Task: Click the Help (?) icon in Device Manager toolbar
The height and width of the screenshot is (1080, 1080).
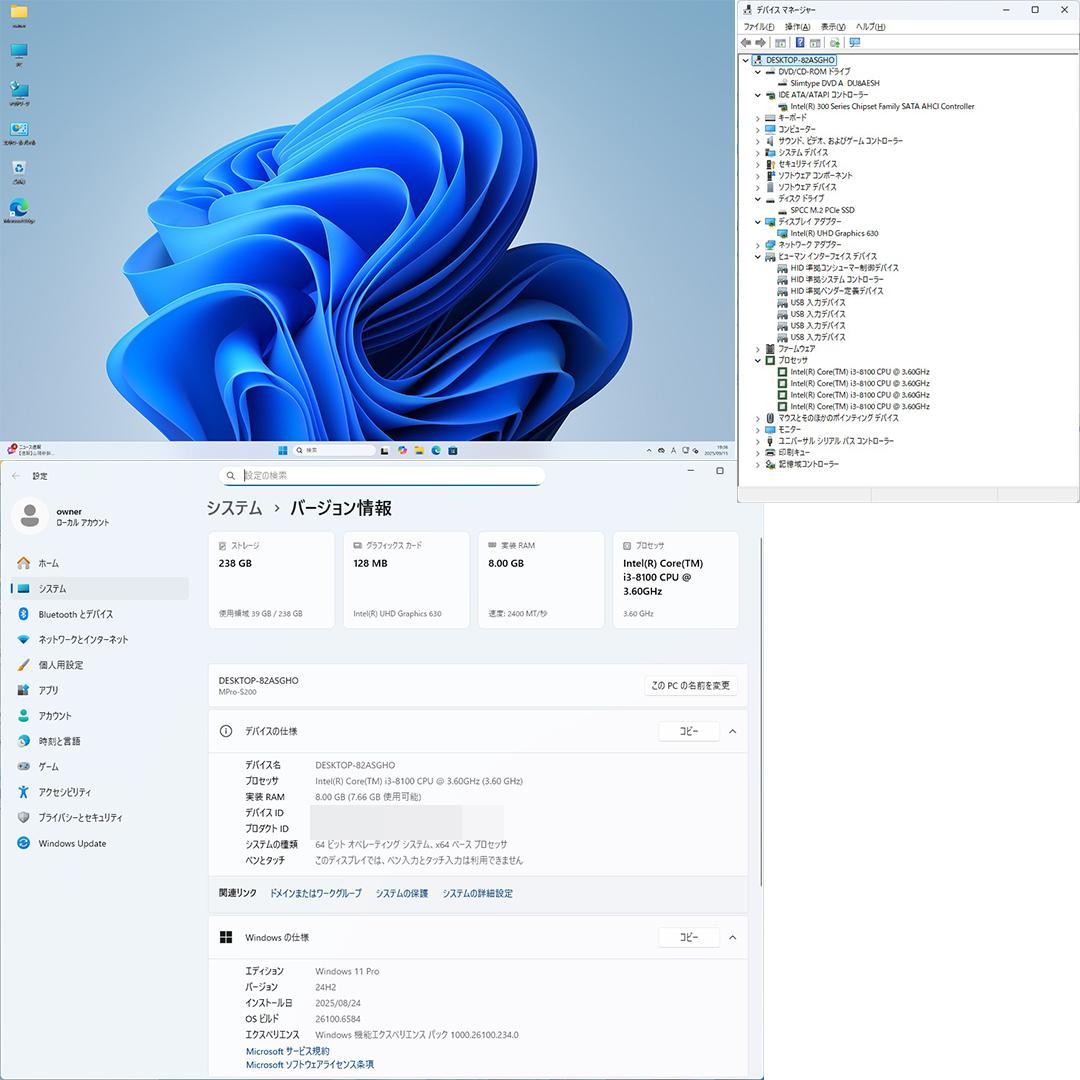Action: (799, 42)
